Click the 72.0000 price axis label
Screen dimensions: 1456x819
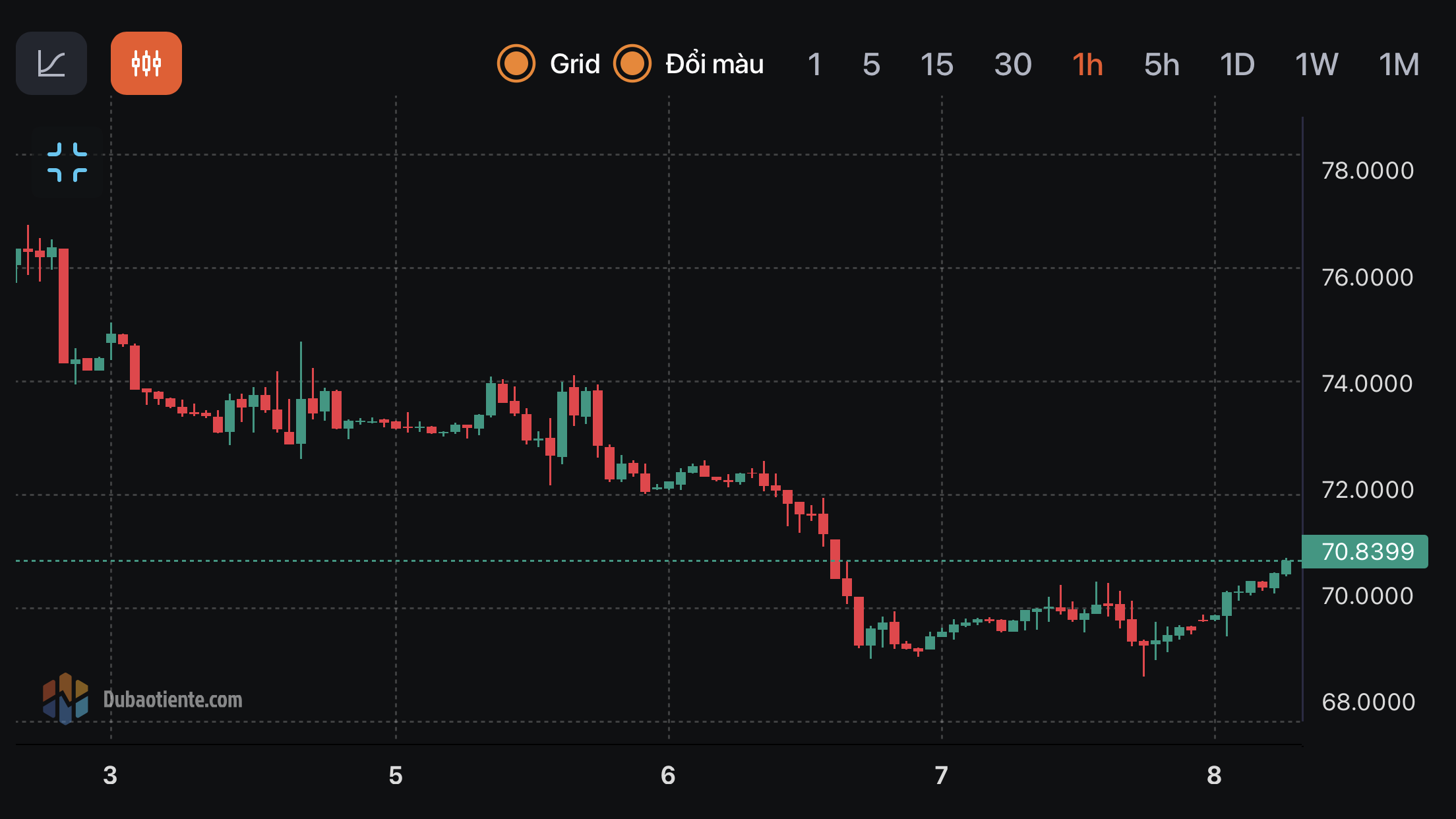pyautogui.click(x=1368, y=490)
